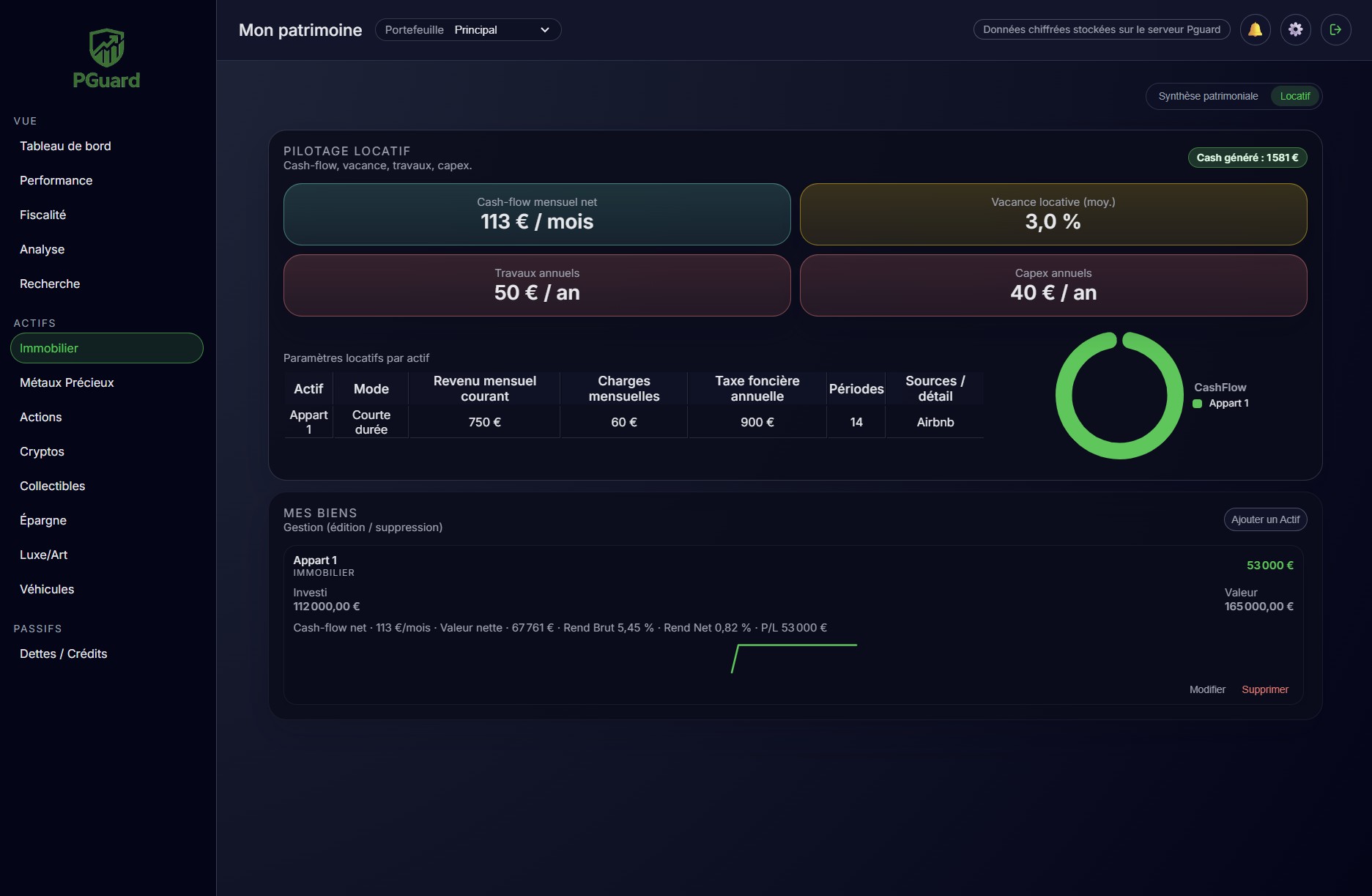Go to the Performance page
The height and width of the screenshot is (896, 1372).
coord(56,181)
